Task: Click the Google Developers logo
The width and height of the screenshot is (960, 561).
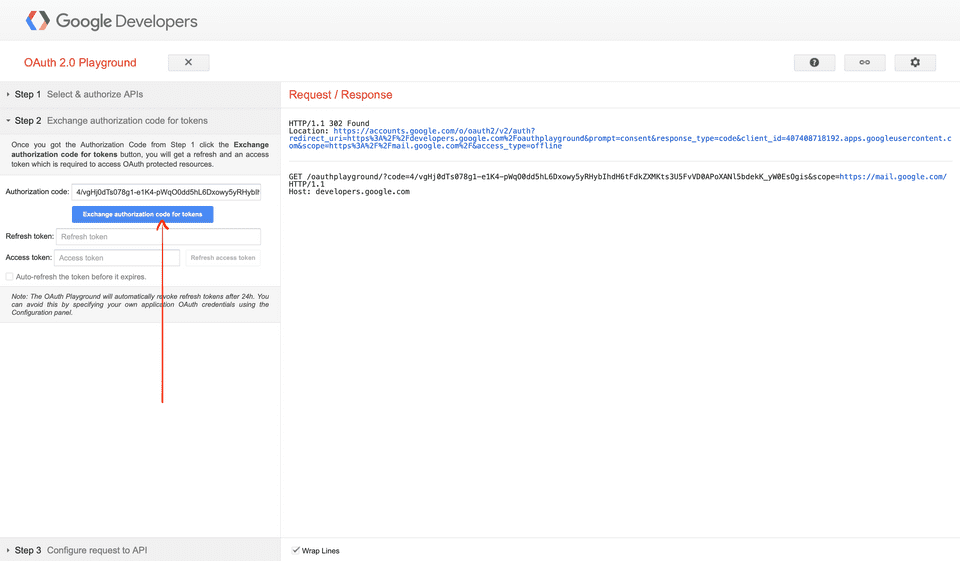Action: tap(111, 21)
